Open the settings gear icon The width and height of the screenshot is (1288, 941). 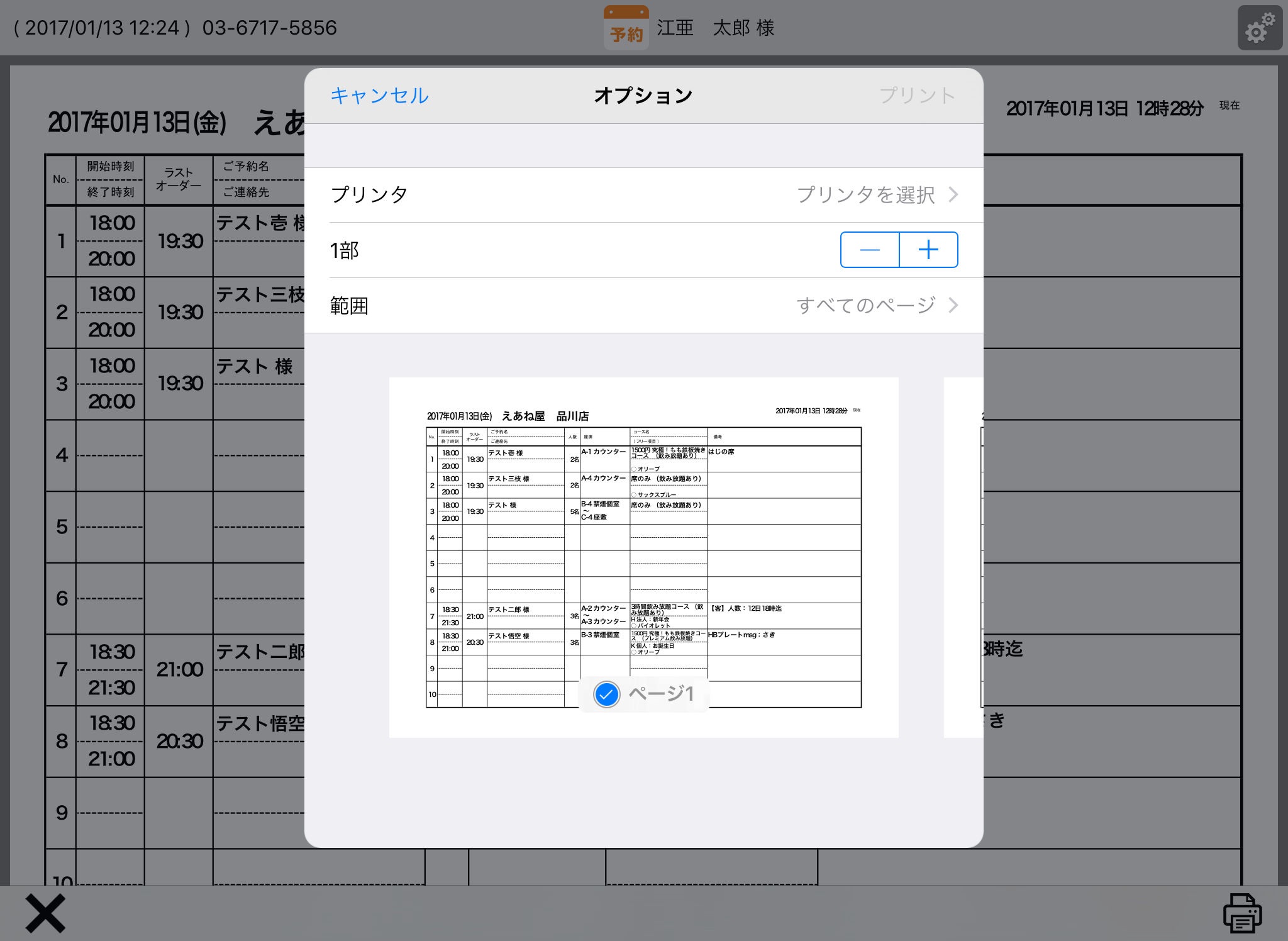point(1260,28)
